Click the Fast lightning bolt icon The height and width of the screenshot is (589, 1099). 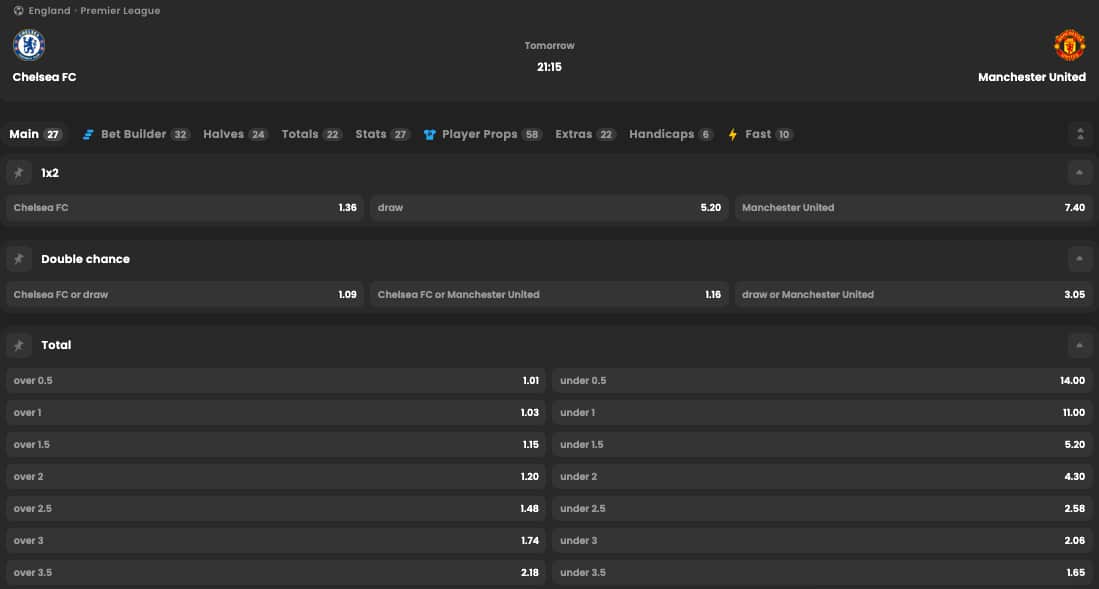tap(732, 134)
